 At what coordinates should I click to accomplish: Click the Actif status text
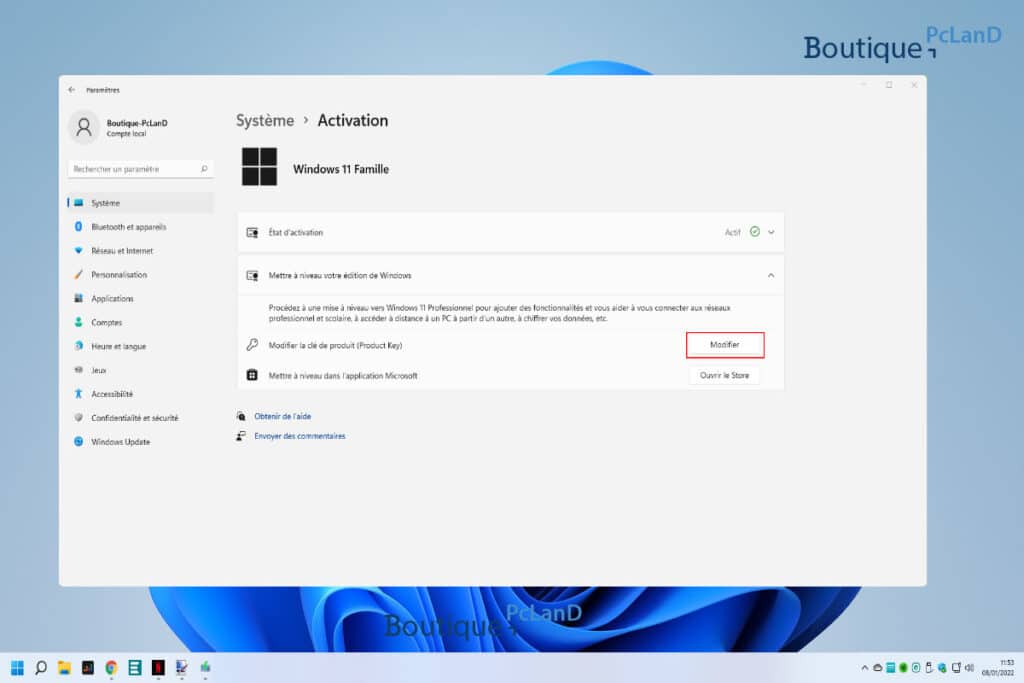click(x=733, y=232)
